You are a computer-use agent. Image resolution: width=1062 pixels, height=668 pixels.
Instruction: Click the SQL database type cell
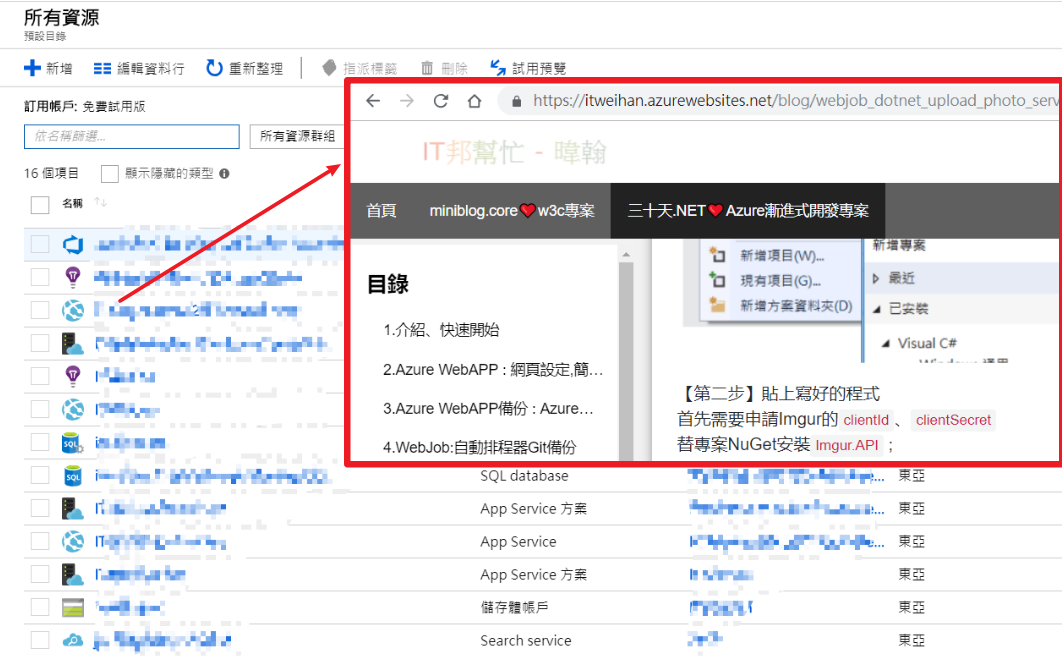(x=524, y=476)
